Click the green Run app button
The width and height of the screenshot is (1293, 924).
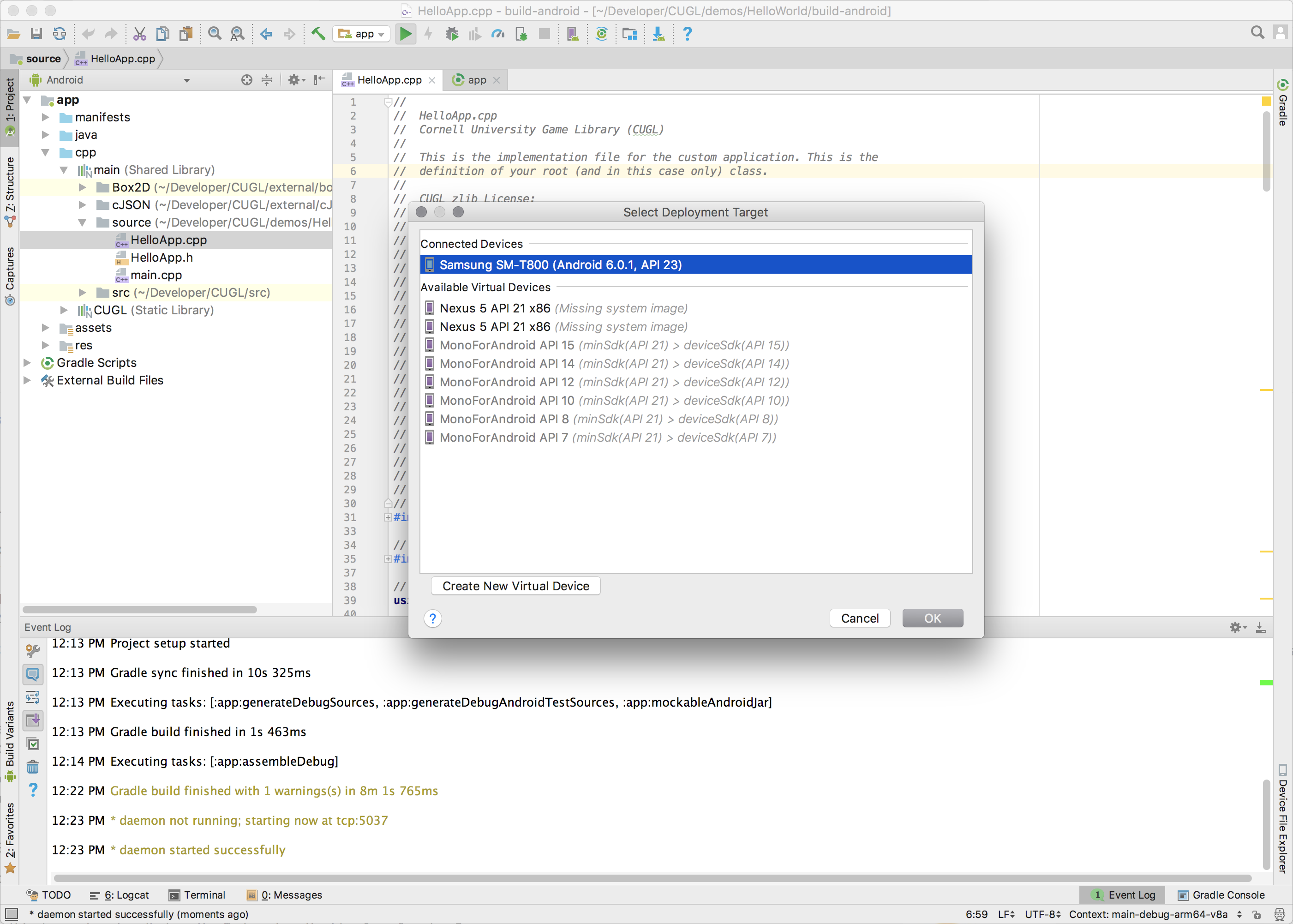(x=405, y=34)
